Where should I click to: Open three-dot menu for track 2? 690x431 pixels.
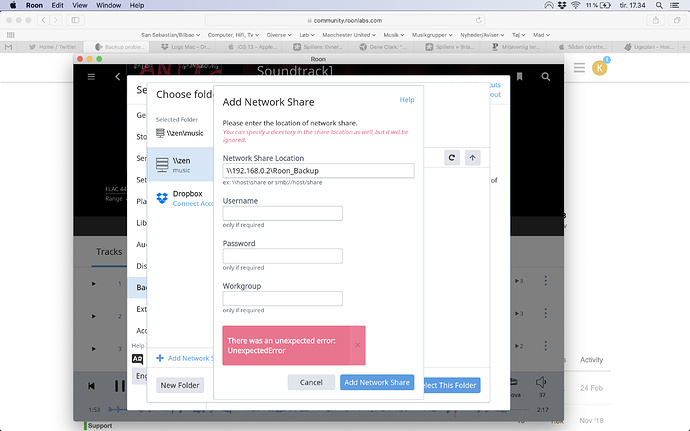pyautogui.click(x=546, y=313)
